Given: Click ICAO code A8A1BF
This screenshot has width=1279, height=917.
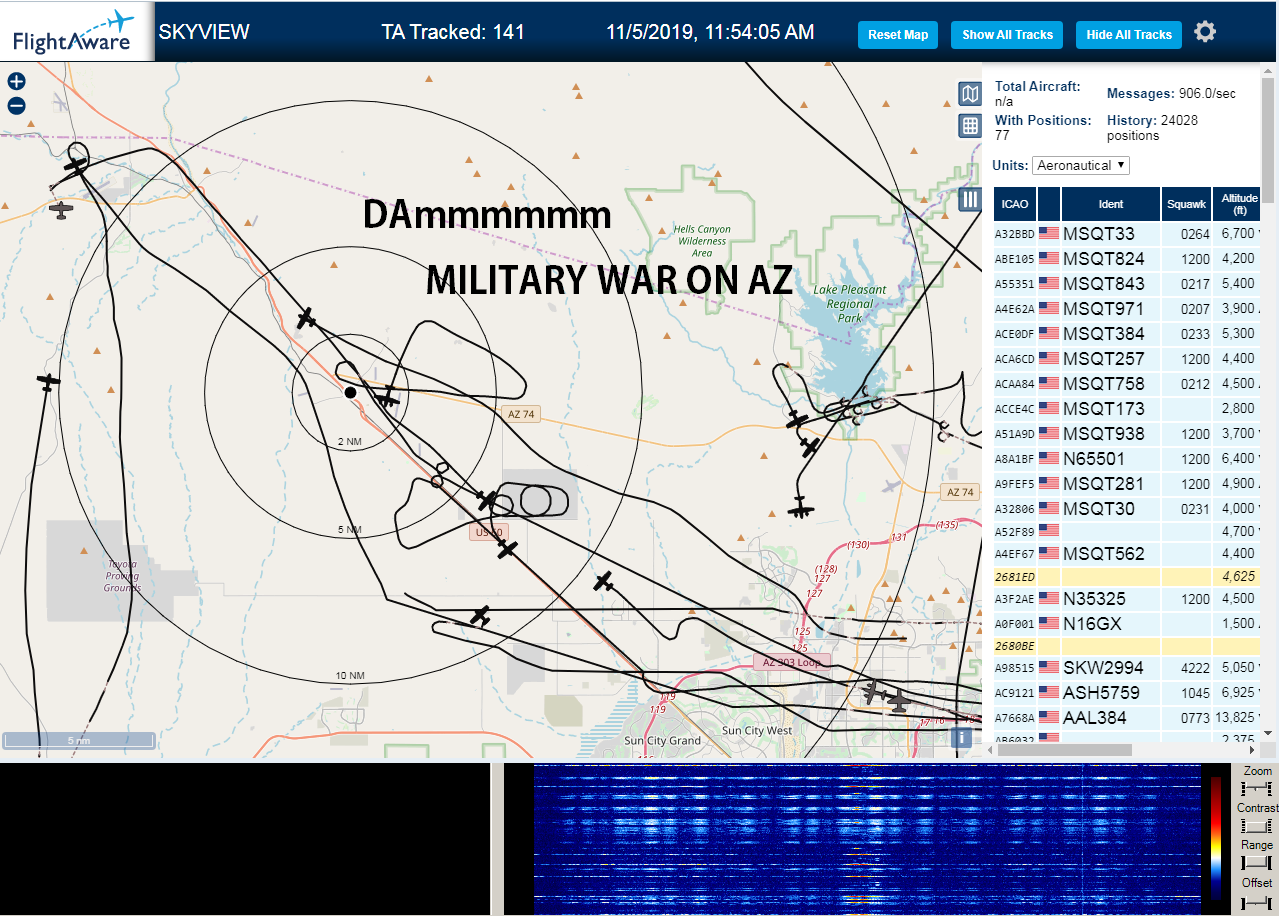Looking at the screenshot, I should [1014, 459].
